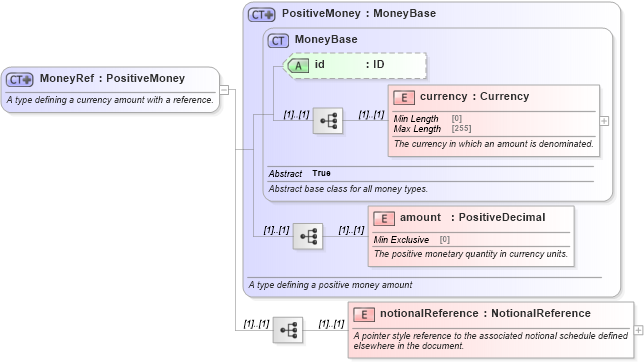Click the 'MoneyBase' type name

point(326,39)
